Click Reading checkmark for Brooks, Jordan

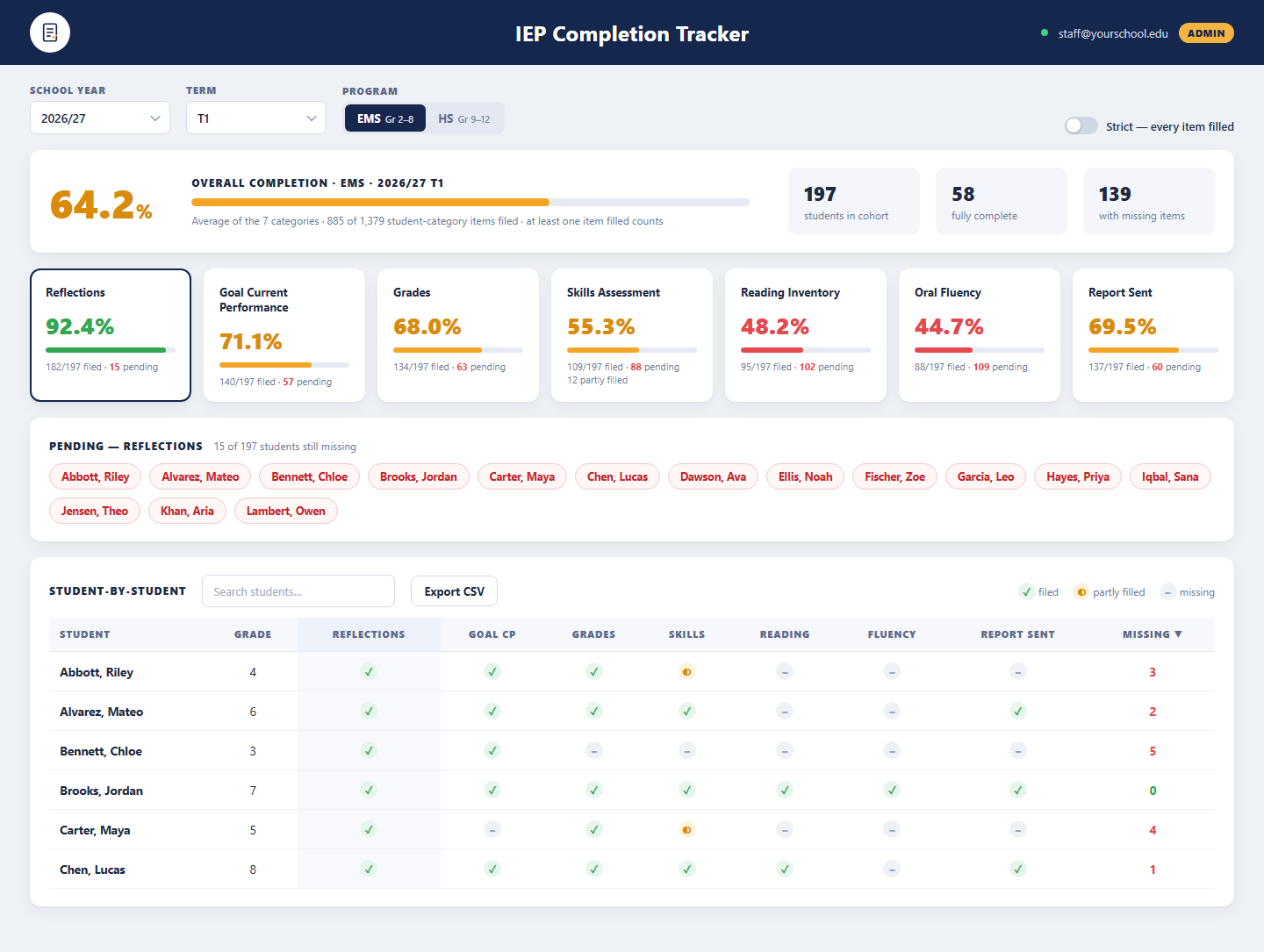point(785,790)
